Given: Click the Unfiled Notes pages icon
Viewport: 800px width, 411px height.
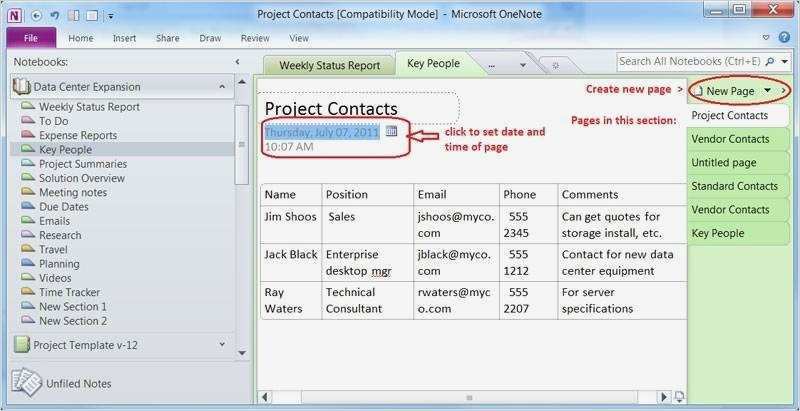Looking at the screenshot, I should pos(27,382).
